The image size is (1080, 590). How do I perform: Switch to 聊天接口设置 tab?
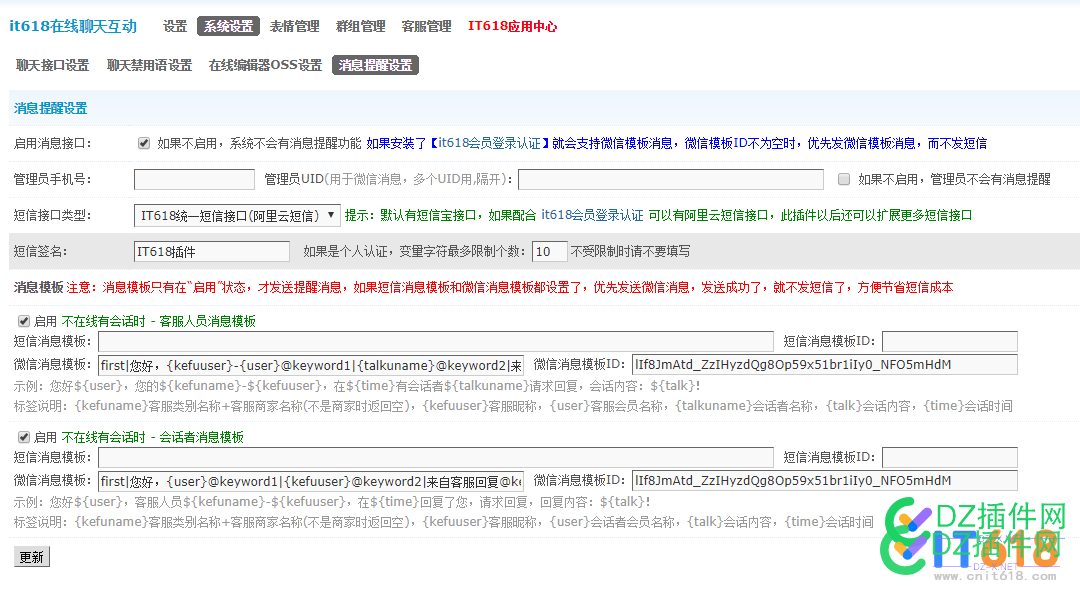point(52,64)
